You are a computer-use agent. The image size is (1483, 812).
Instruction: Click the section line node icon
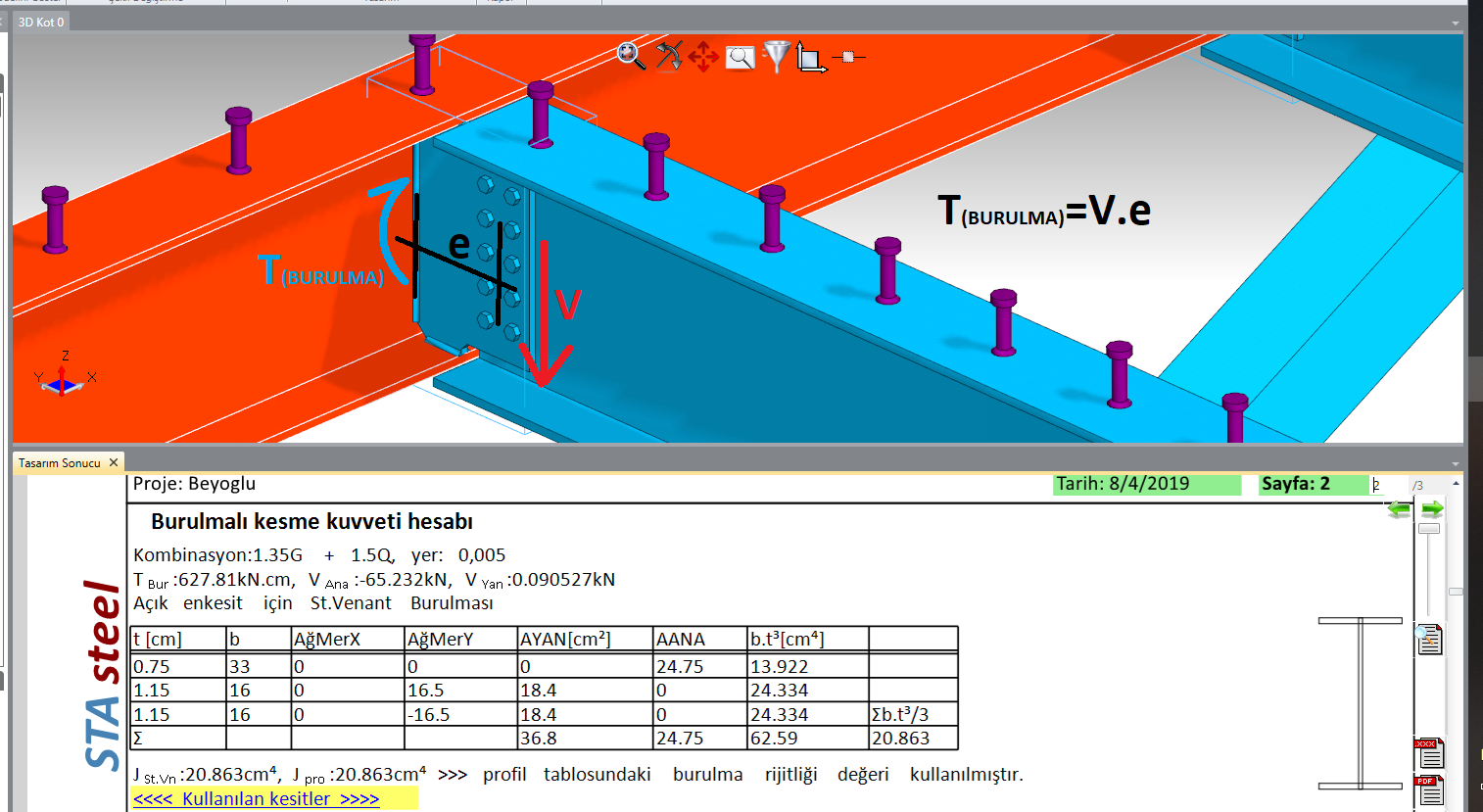(x=848, y=57)
